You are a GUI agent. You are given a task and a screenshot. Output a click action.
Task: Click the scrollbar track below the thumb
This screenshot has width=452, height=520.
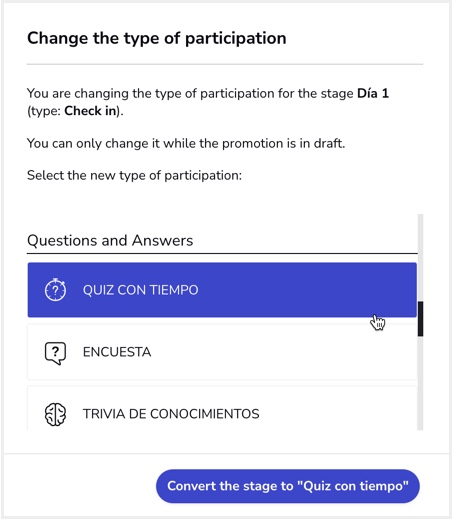[420, 383]
